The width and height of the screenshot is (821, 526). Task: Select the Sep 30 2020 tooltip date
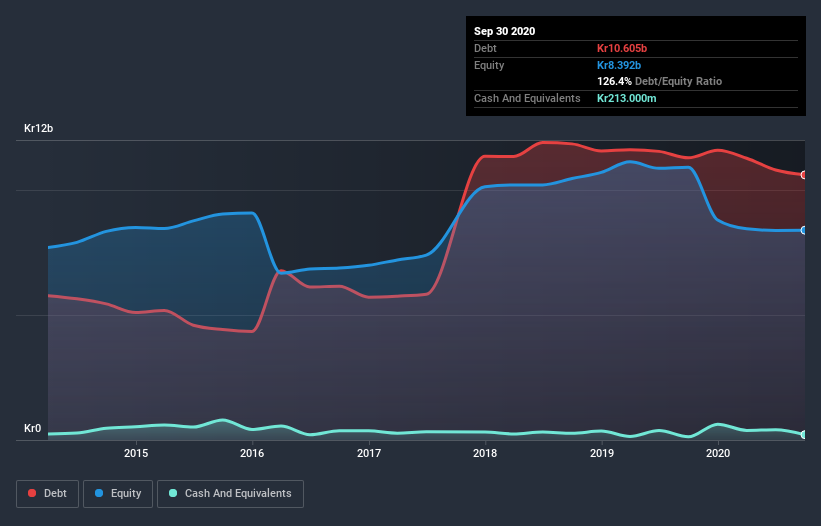(x=504, y=31)
